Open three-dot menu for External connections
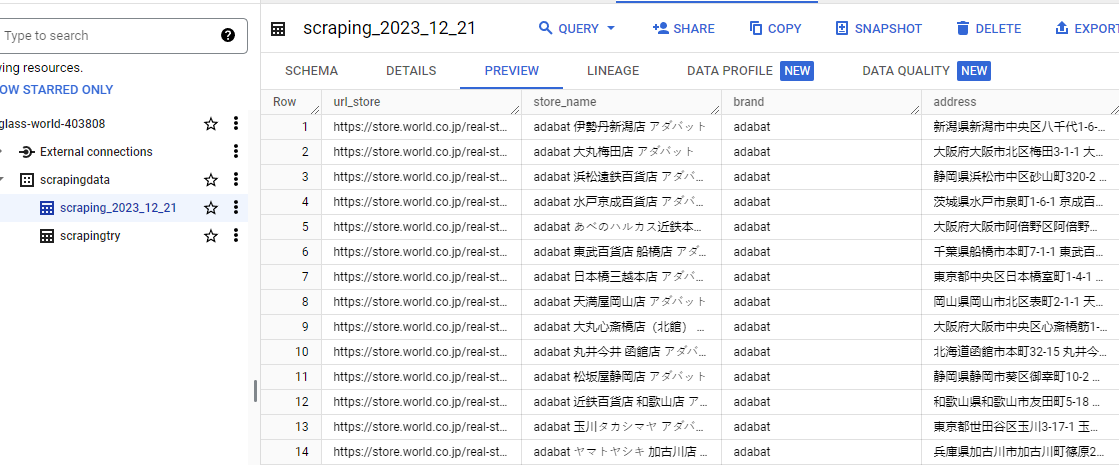This screenshot has height=465, width=1119. (x=236, y=152)
